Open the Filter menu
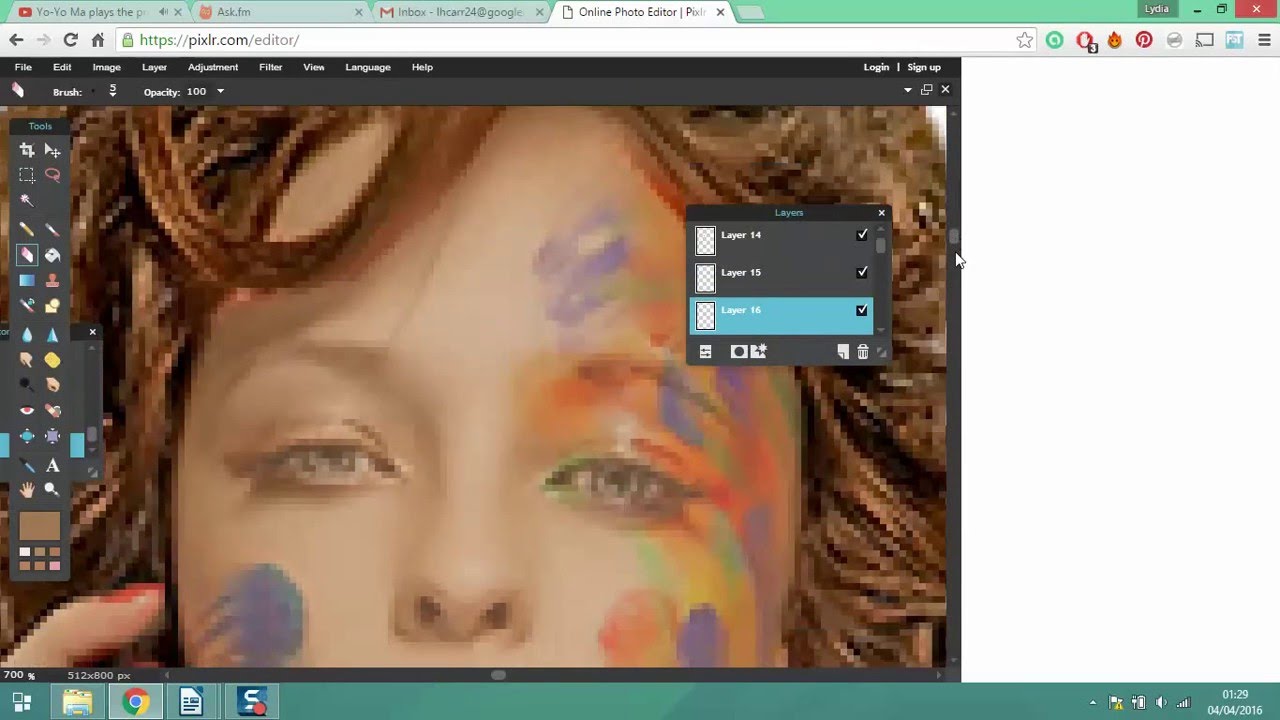 pos(270,67)
